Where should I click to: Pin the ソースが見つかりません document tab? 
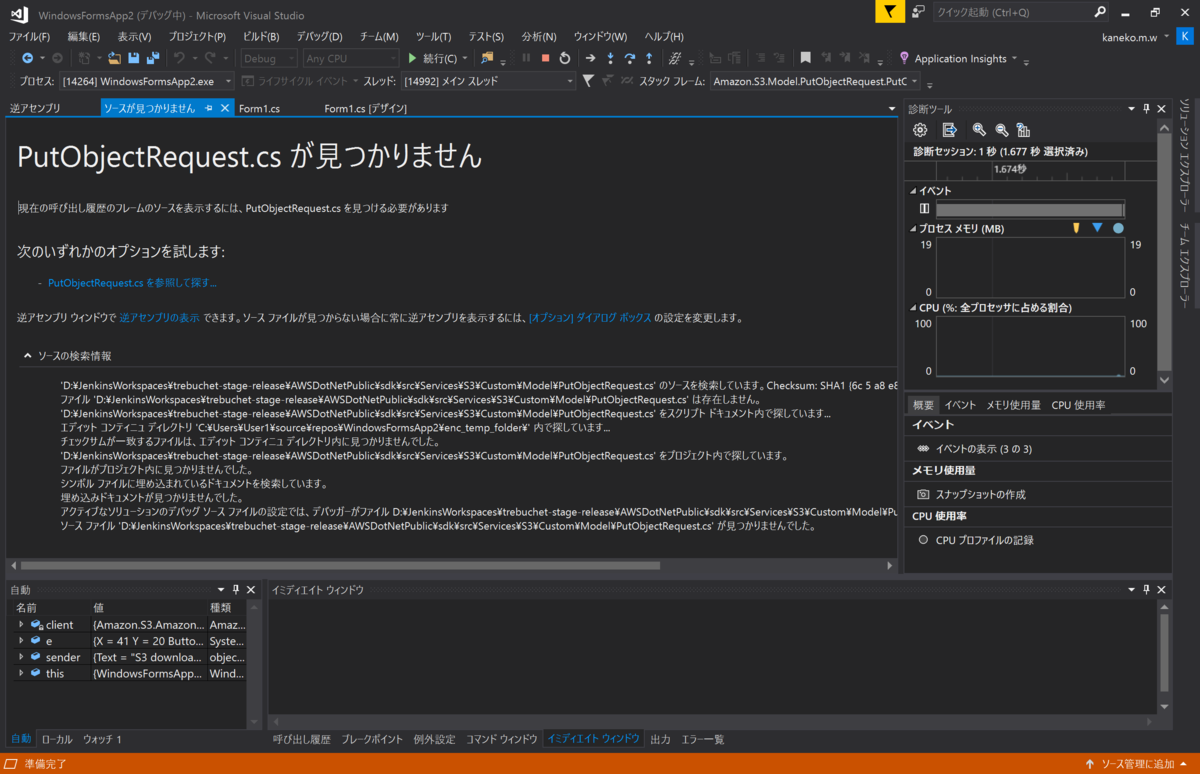(209, 108)
